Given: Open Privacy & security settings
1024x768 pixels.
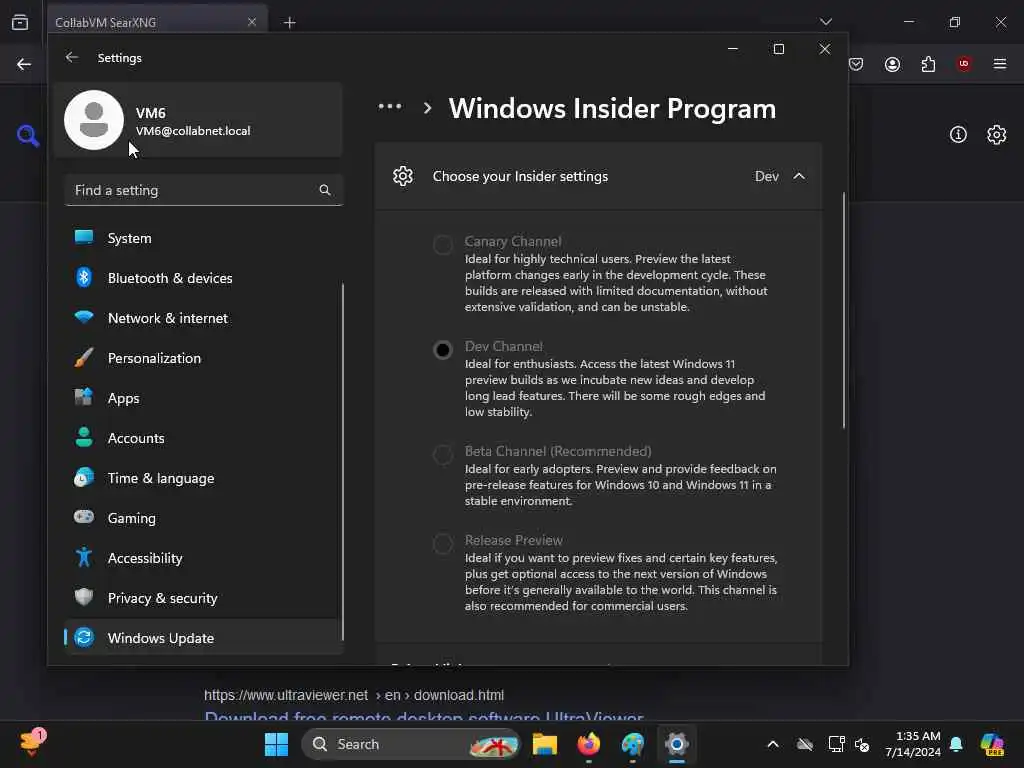Looking at the screenshot, I should [204, 598].
